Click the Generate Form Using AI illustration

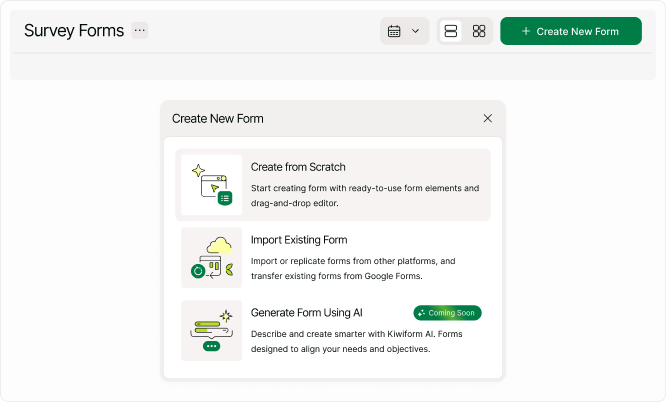[212, 331]
